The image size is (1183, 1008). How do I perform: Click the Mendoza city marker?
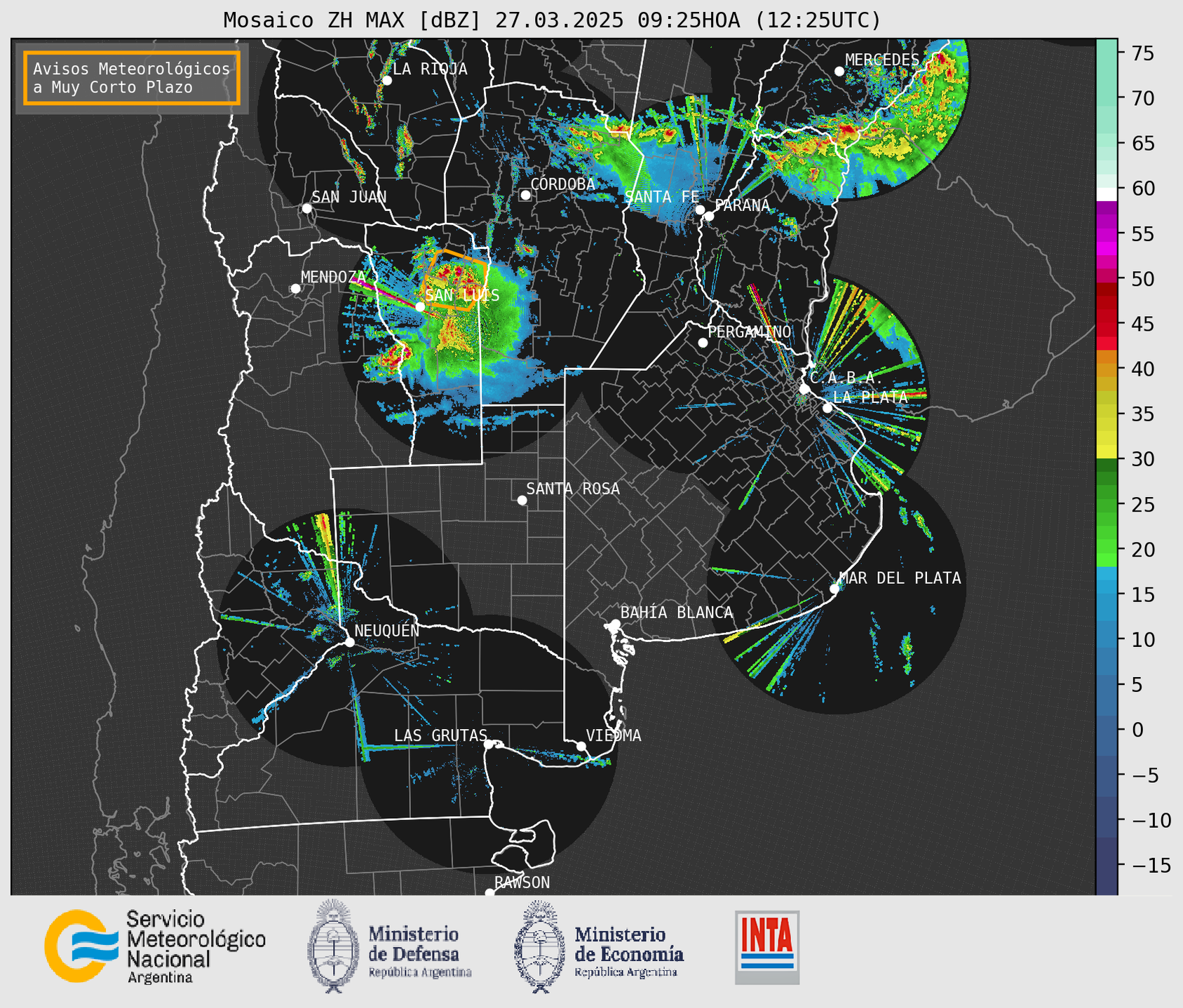(x=295, y=289)
